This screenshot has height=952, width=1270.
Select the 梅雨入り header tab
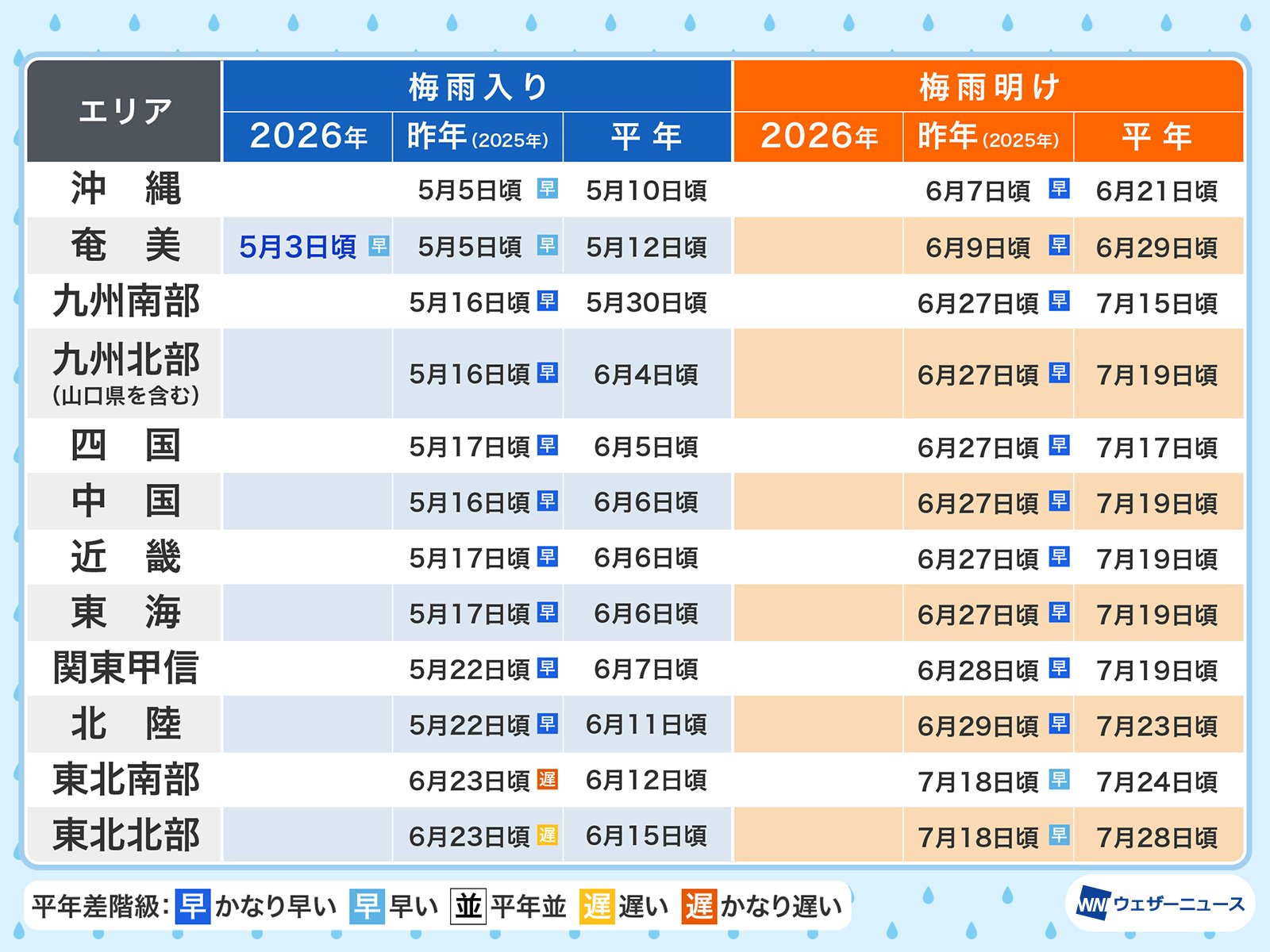[477, 86]
